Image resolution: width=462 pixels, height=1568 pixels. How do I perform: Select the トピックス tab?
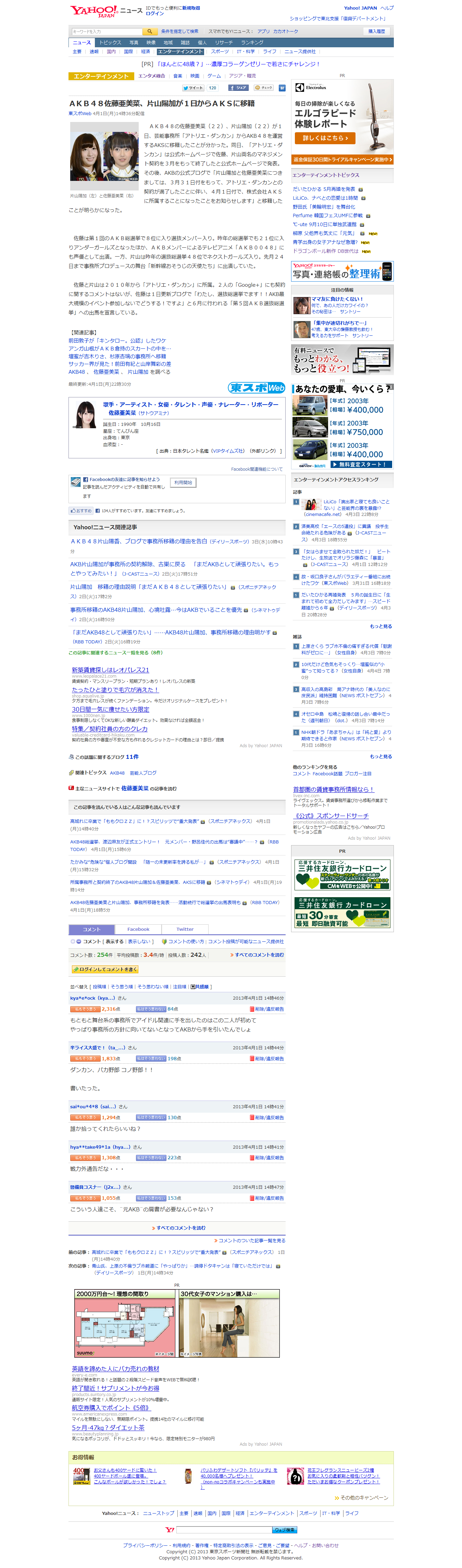pyautogui.click(x=110, y=42)
